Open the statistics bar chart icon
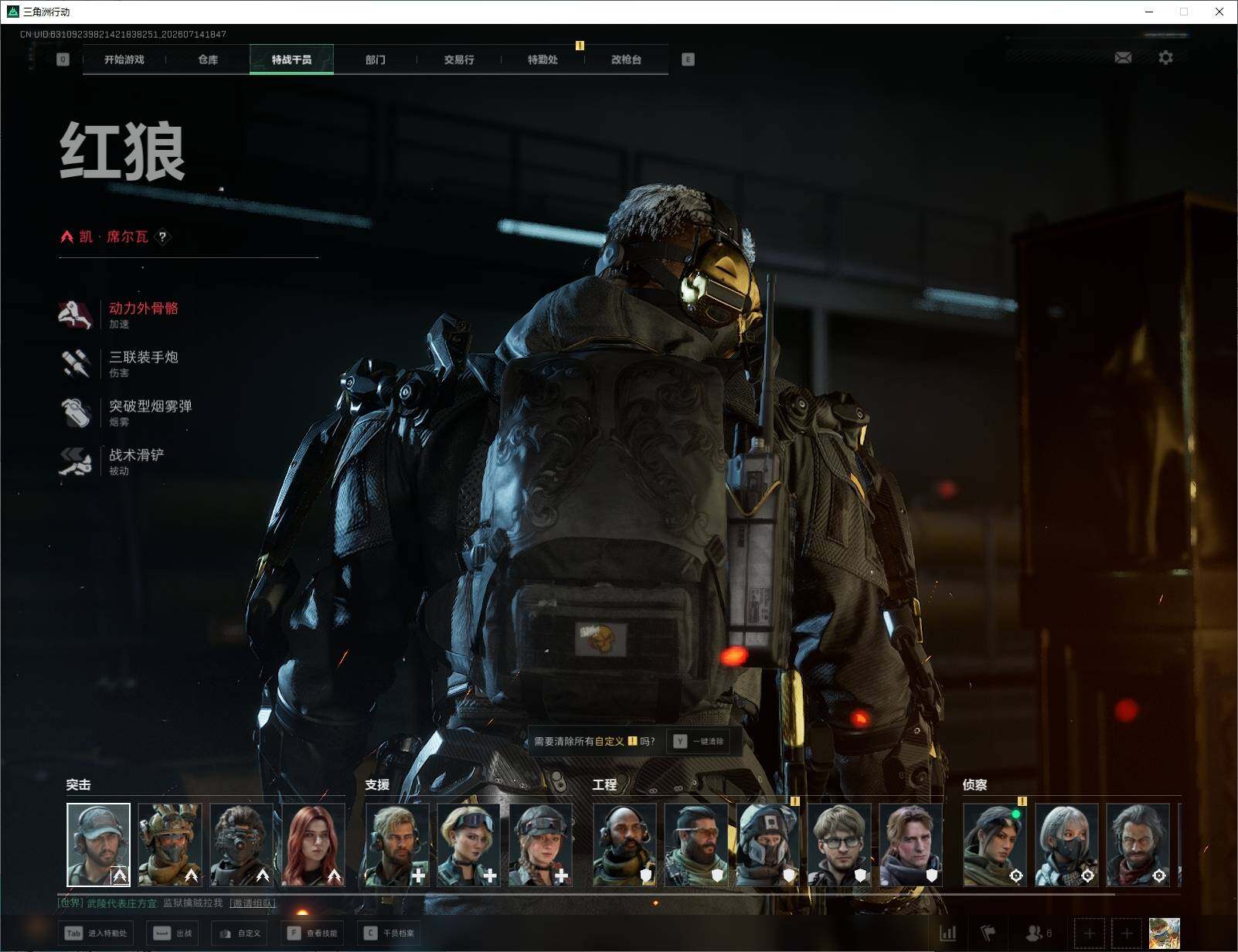The width and height of the screenshot is (1238, 952). (x=948, y=933)
